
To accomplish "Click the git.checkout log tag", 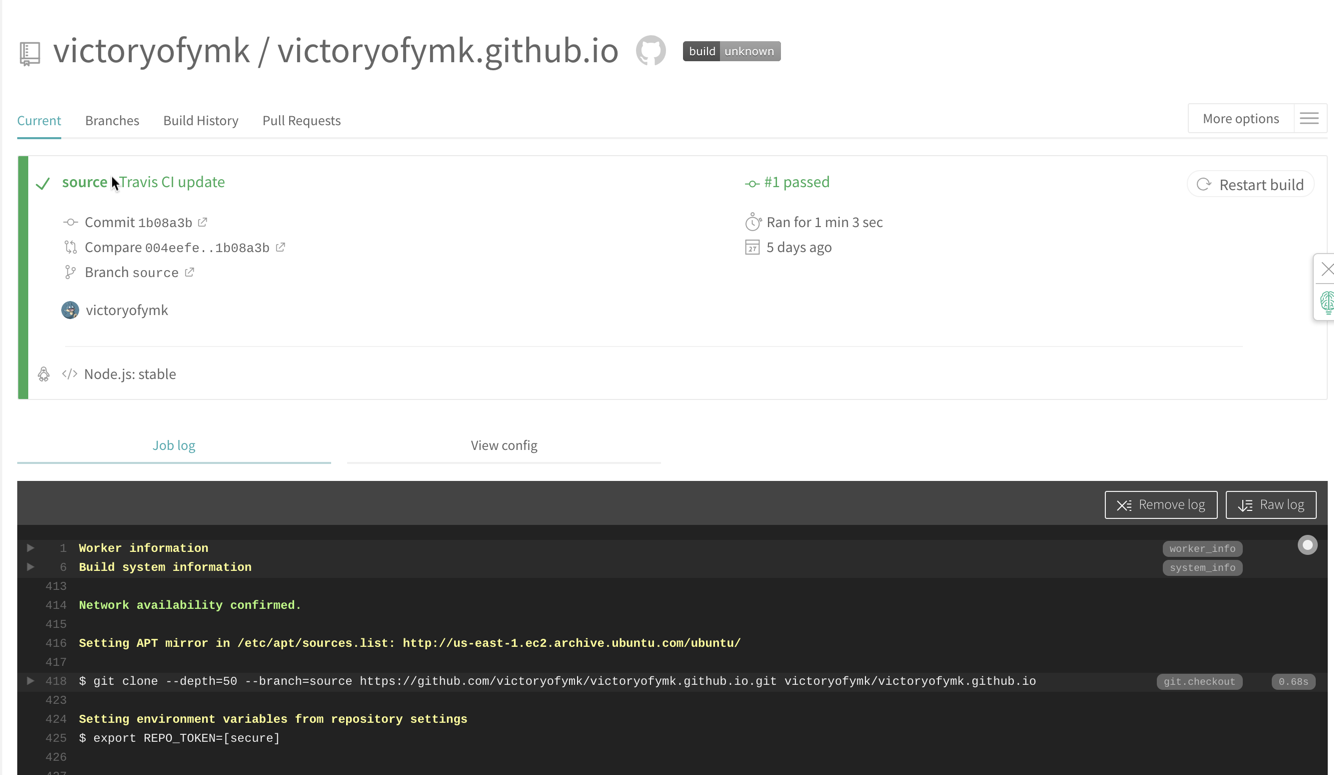I will point(1199,681).
